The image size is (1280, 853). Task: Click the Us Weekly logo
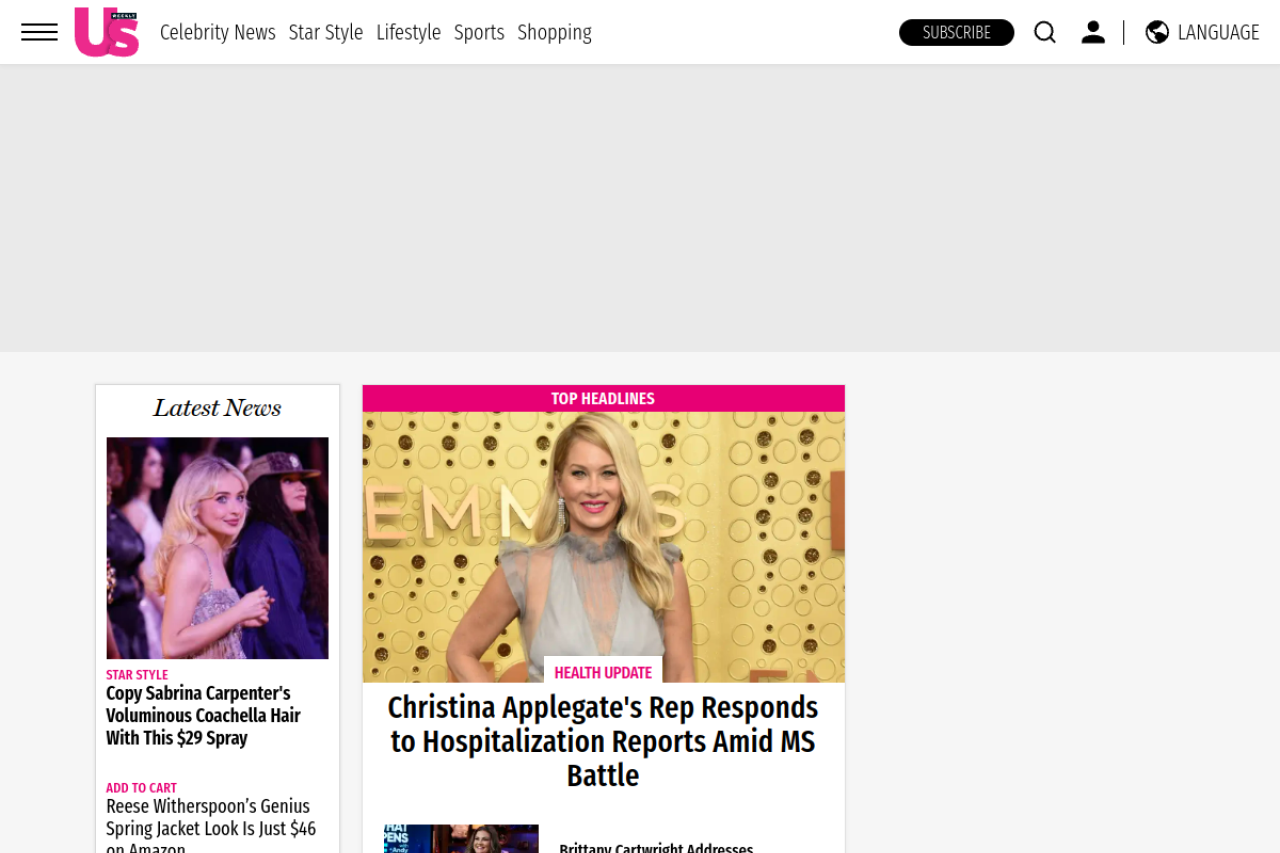[106, 32]
